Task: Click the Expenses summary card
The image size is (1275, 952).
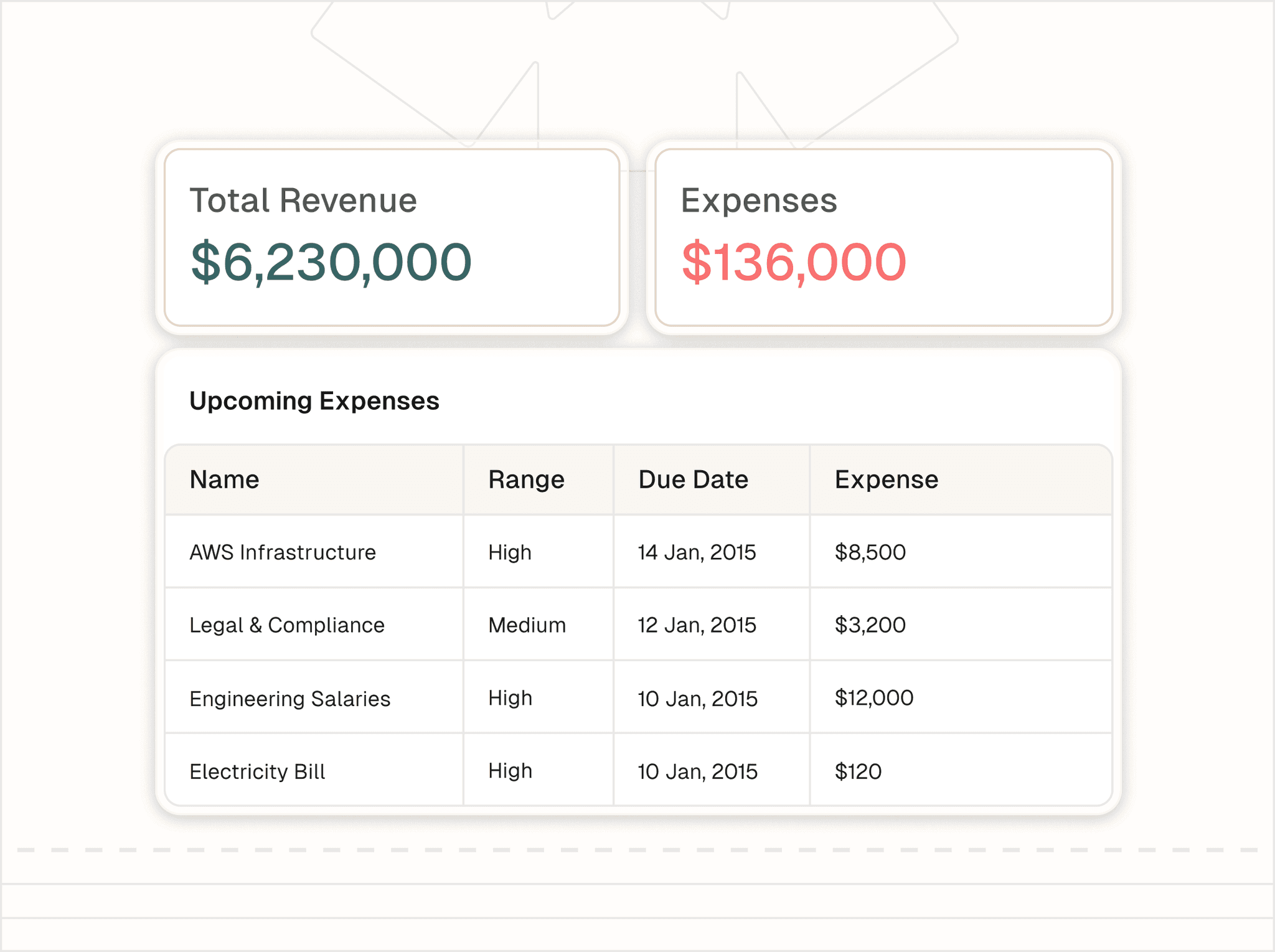Action: 883,237
